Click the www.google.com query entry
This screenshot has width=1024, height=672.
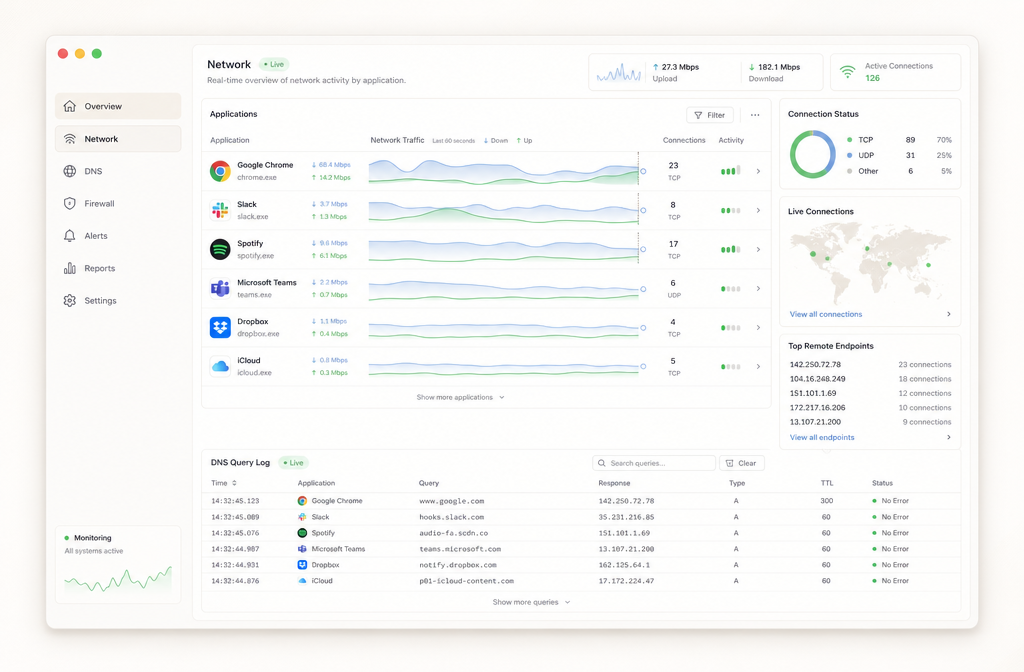tap(451, 501)
